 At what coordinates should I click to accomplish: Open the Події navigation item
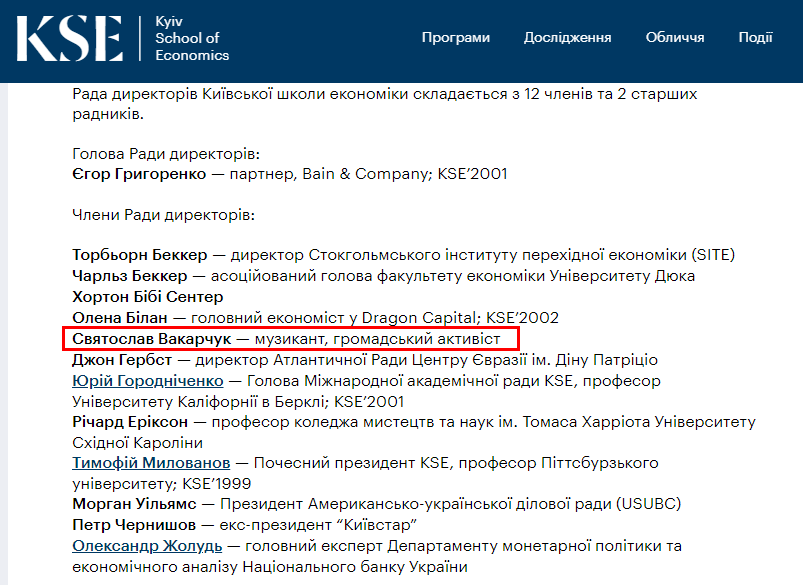click(x=755, y=38)
